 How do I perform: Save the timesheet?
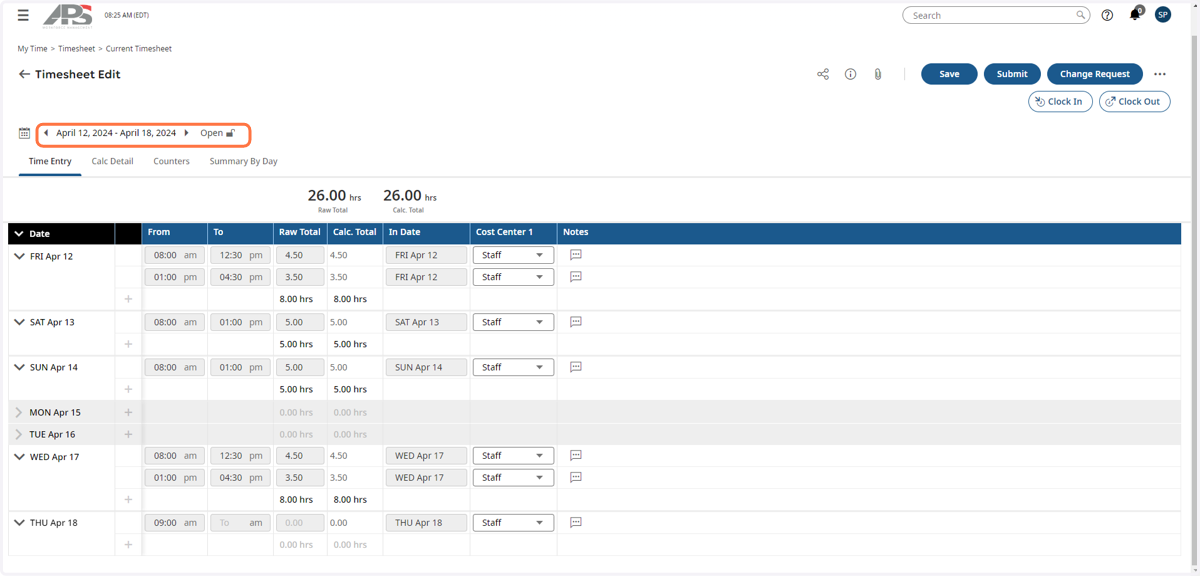click(x=949, y=74)
